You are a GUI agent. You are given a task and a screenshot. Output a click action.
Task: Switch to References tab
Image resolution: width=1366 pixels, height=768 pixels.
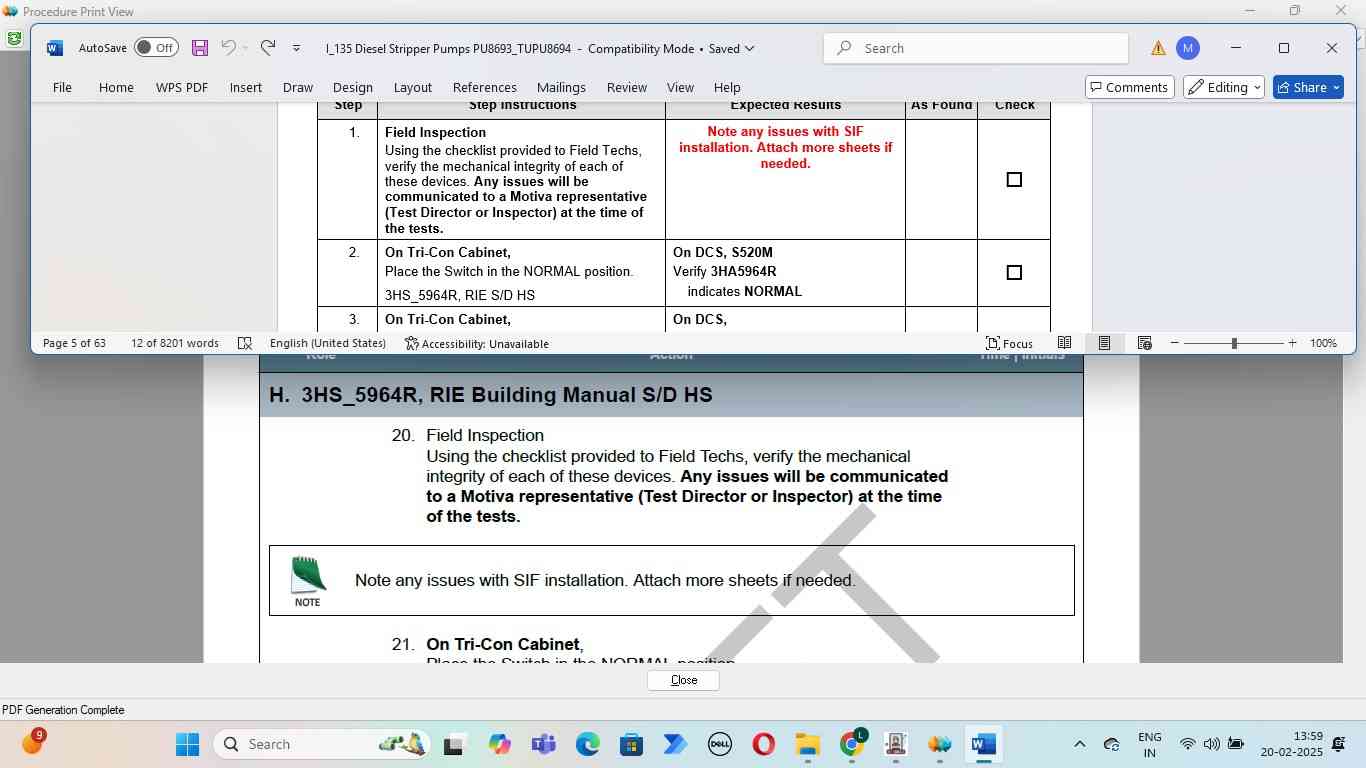click(485, 87)
